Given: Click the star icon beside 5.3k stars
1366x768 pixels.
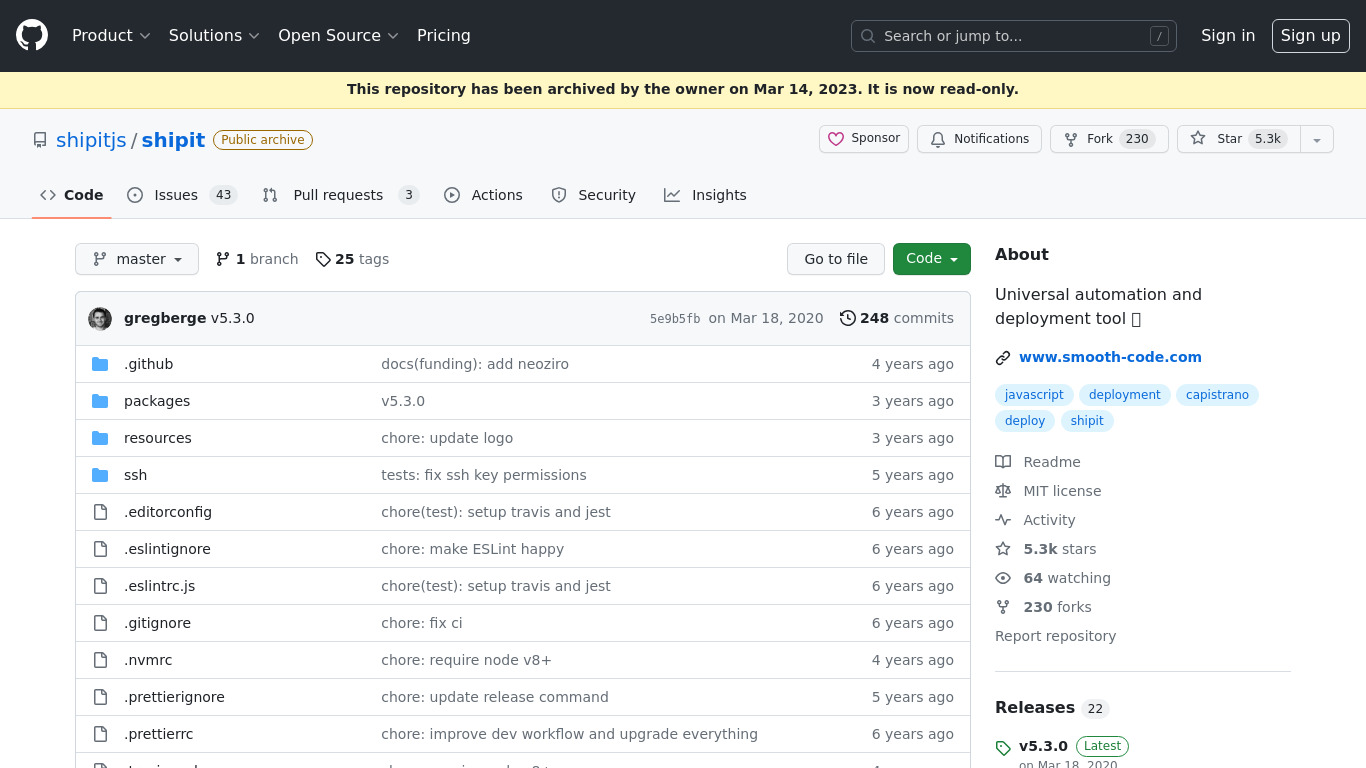Looking at the screenshot, I should click(x=1003, y=549).
